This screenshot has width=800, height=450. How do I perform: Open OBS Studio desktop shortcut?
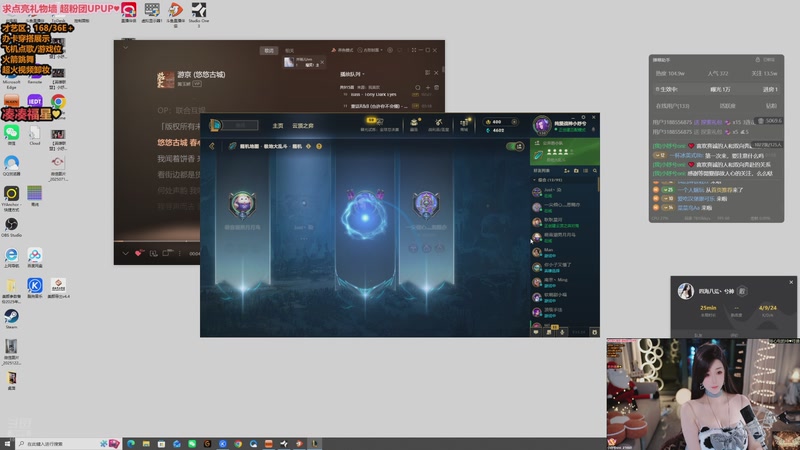point(11,227)
